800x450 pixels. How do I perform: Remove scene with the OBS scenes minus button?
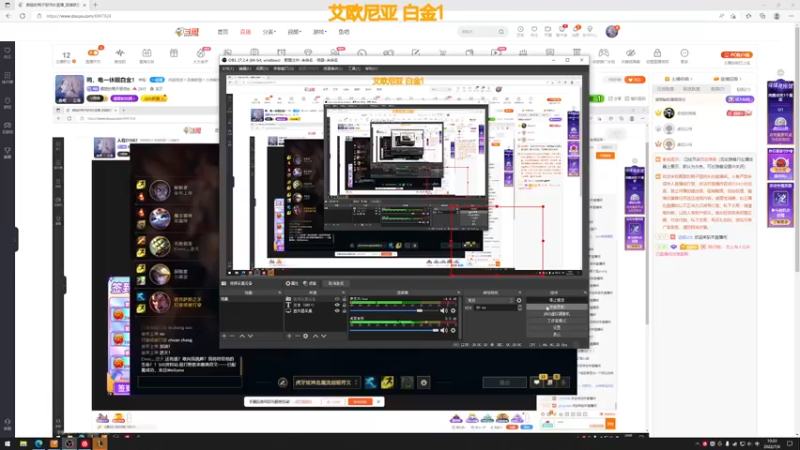pos(232,336)
